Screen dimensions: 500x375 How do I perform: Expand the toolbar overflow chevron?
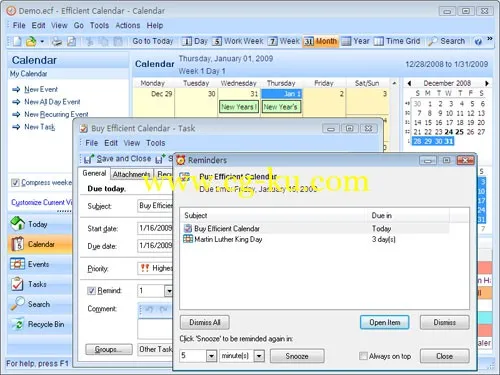click(x=490, y=39)
